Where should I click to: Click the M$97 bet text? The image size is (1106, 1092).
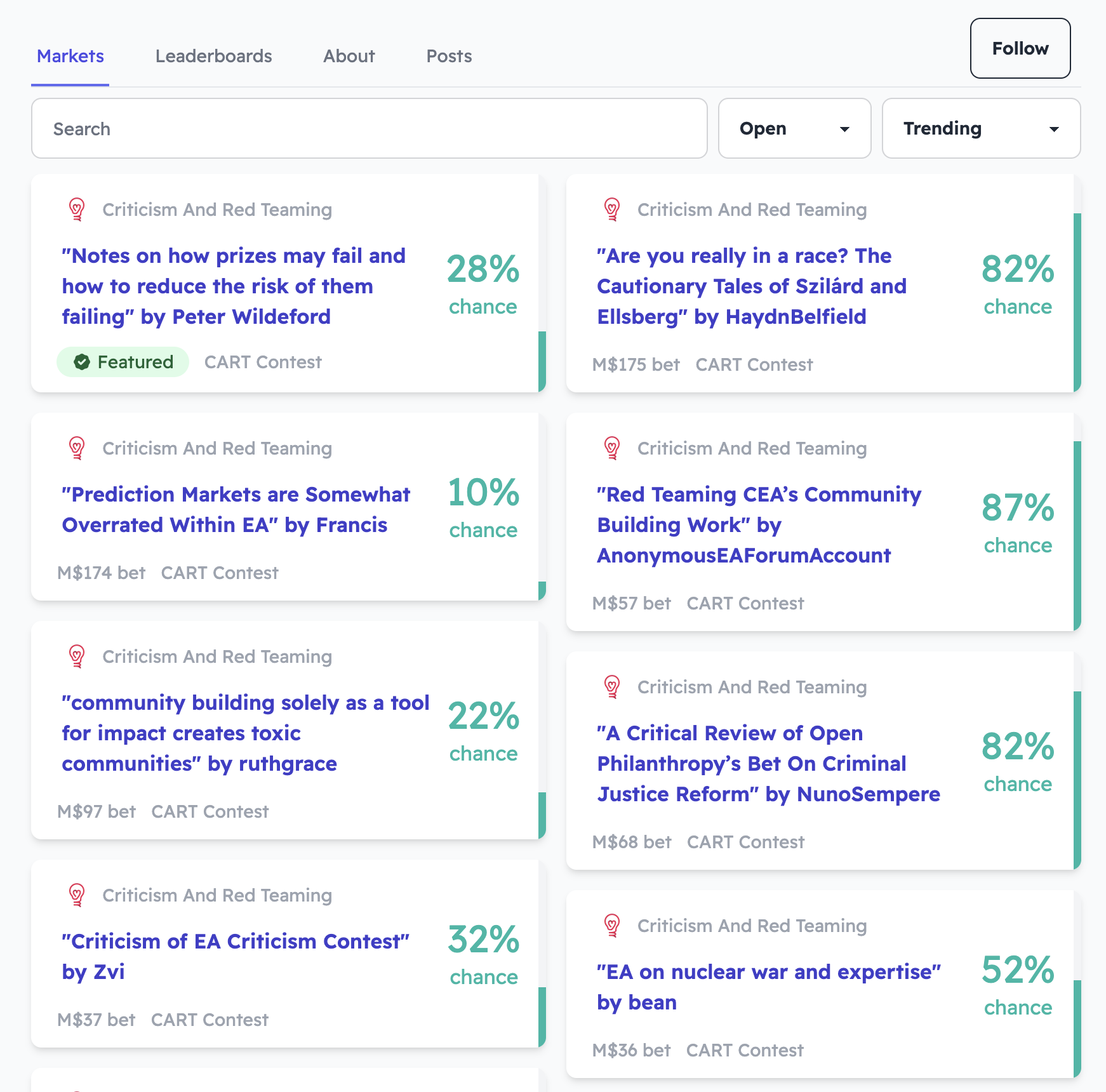[97, 811]
